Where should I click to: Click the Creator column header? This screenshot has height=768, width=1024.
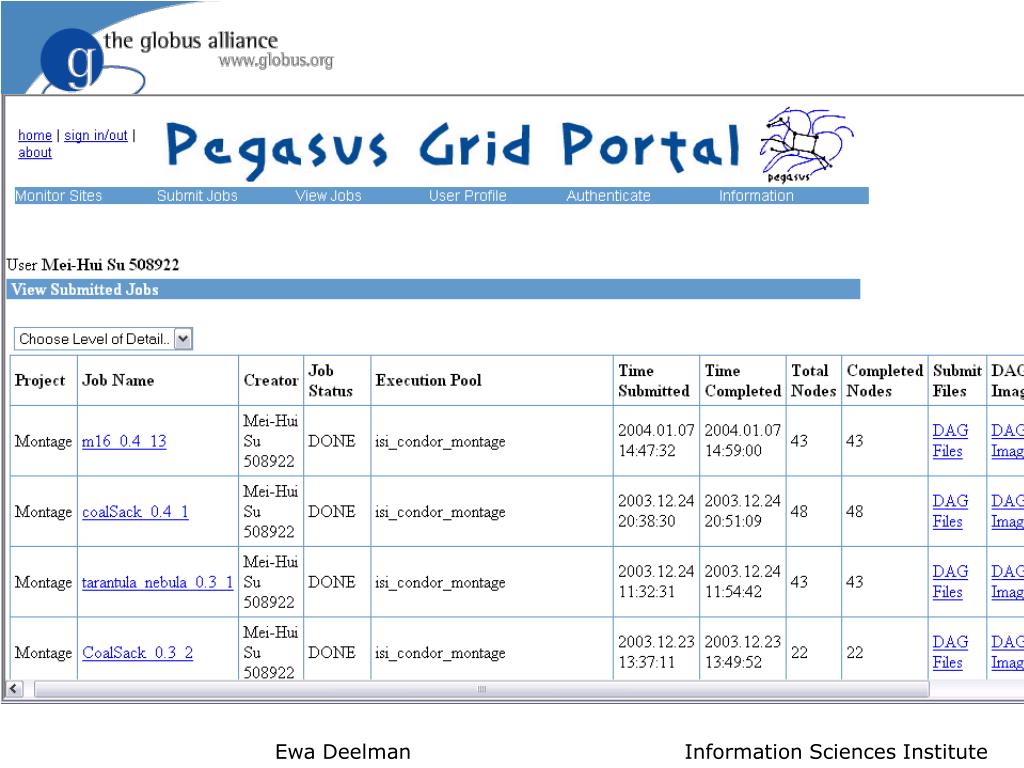pos(270,380)
